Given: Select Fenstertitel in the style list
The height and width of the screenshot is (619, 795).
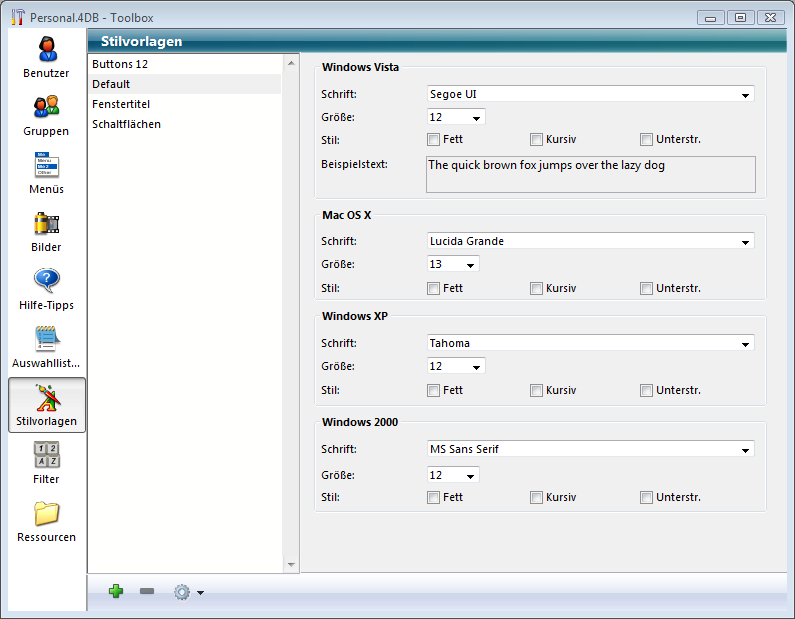Looking at the screenshot, I should click(121, 104).
